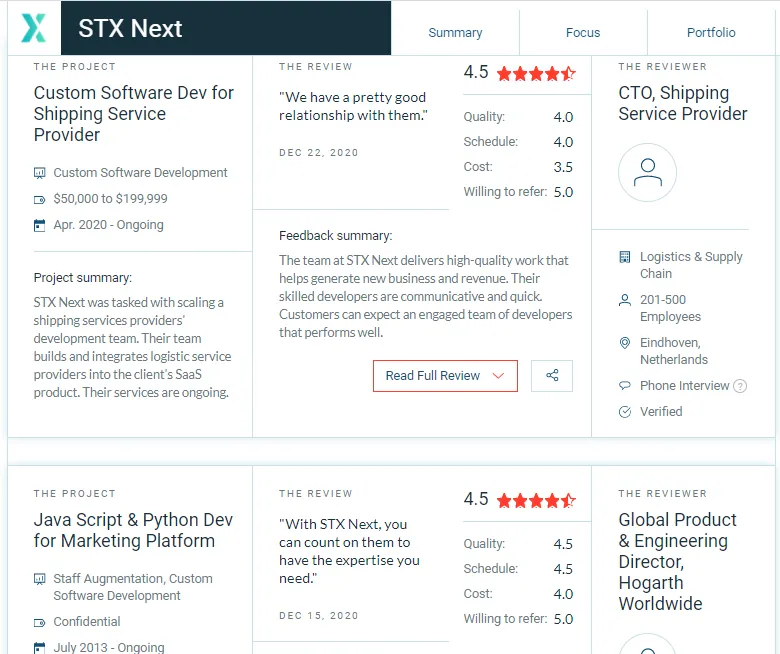This screenshot has width=780, height=654.
Task: Click the Cost 3.5 rating value
Action: pos(563,167)
